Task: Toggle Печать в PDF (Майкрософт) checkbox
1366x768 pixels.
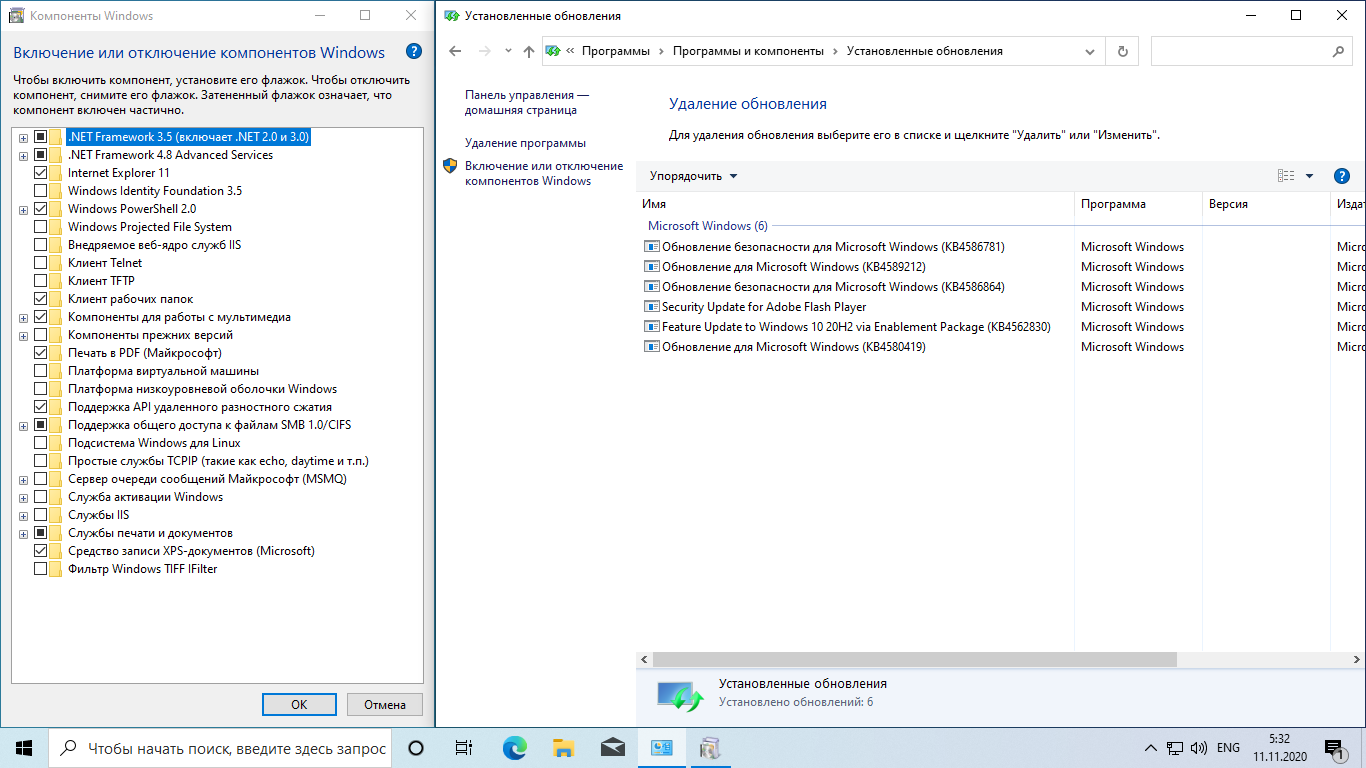Action: pos(40,353)
